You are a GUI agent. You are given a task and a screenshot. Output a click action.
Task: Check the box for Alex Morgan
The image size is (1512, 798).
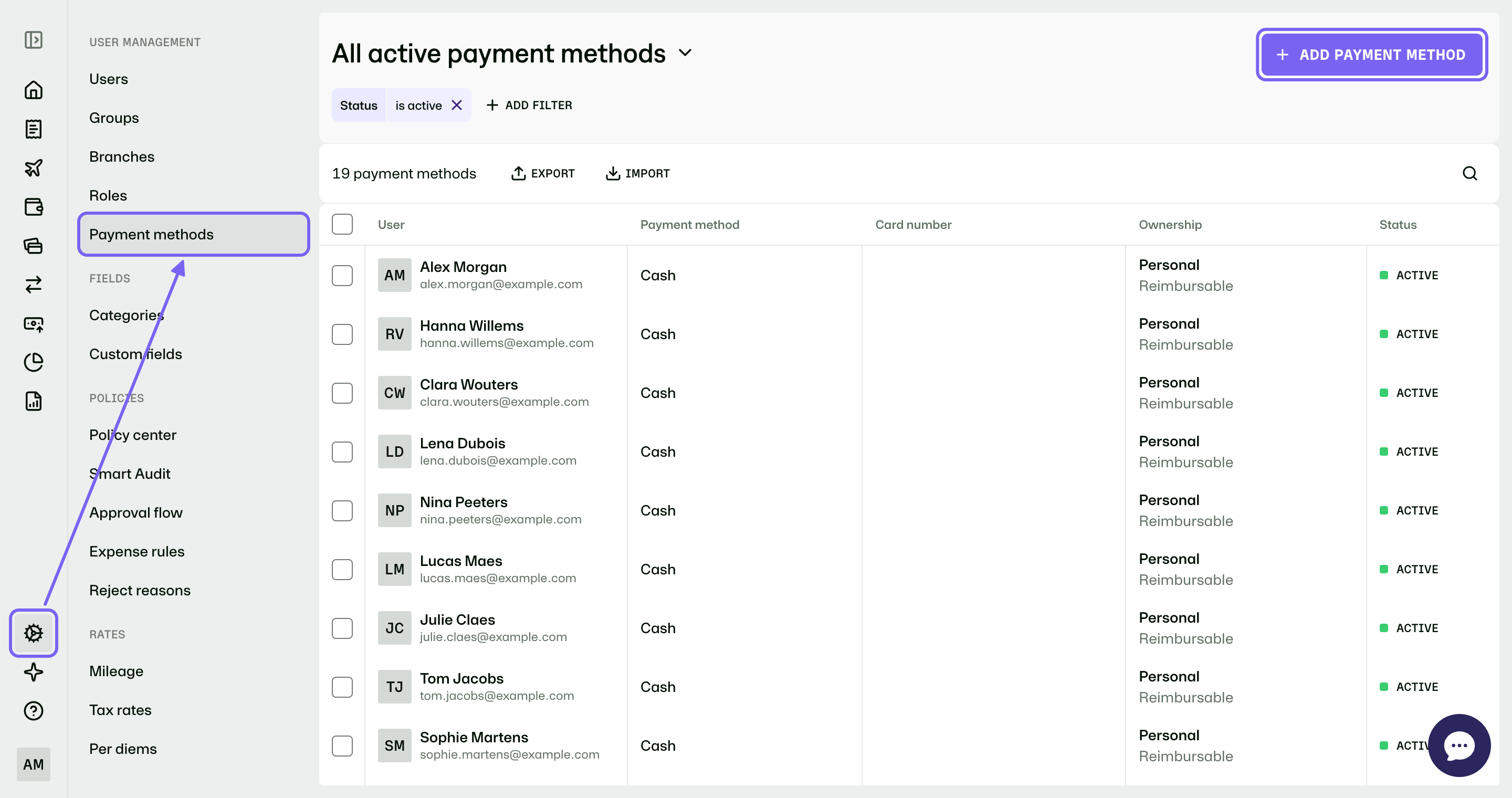point(342,275)
